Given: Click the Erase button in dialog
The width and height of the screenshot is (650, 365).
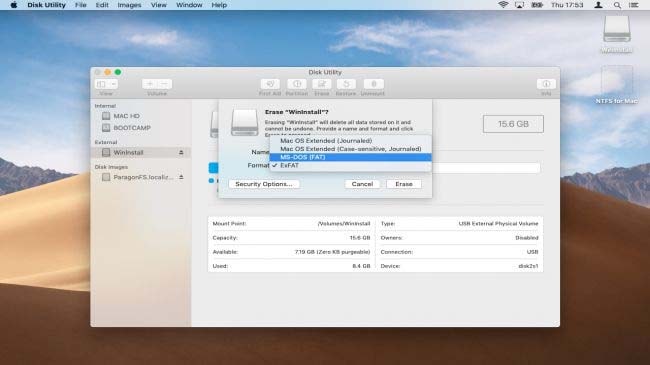Looking at the screenshot, I should [404, 184].
